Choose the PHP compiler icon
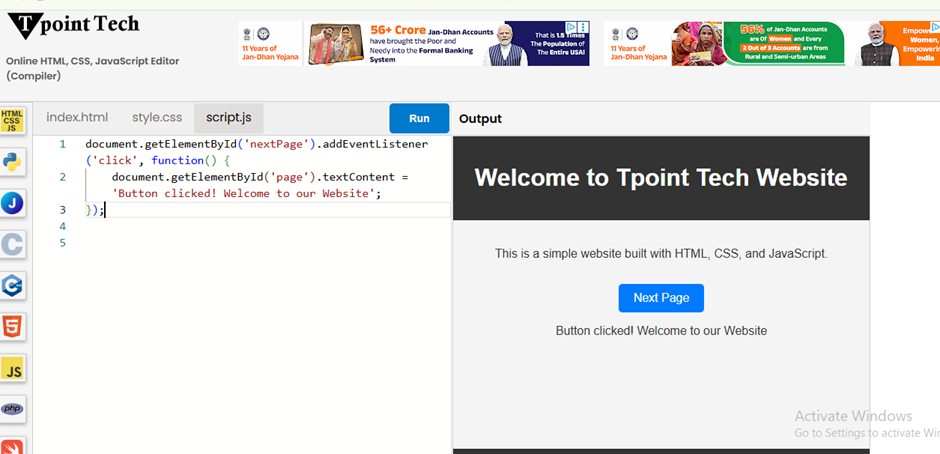Screen dimensions: 940x454 (x=12, y=409)
